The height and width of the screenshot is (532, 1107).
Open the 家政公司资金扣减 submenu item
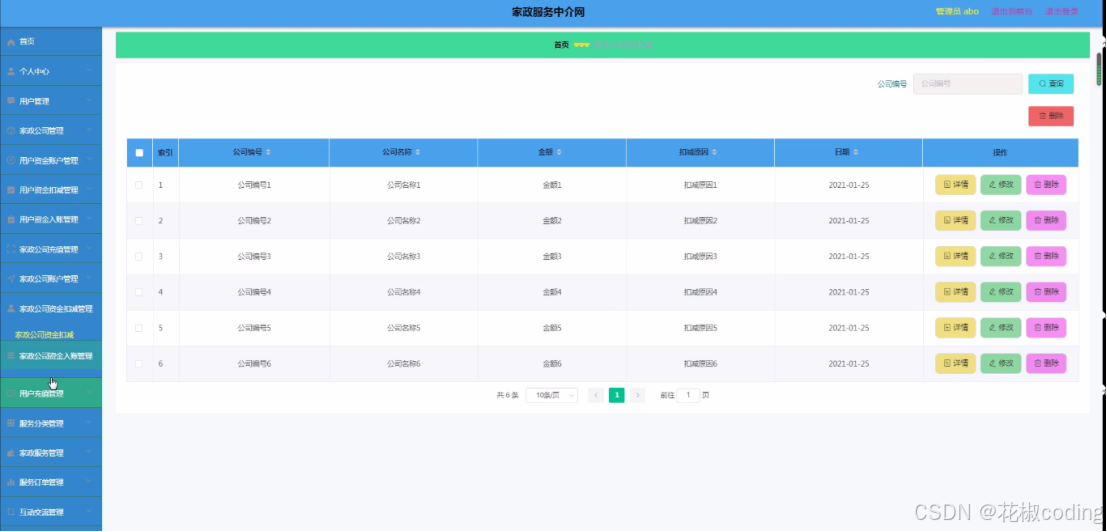tap(44, 334)
